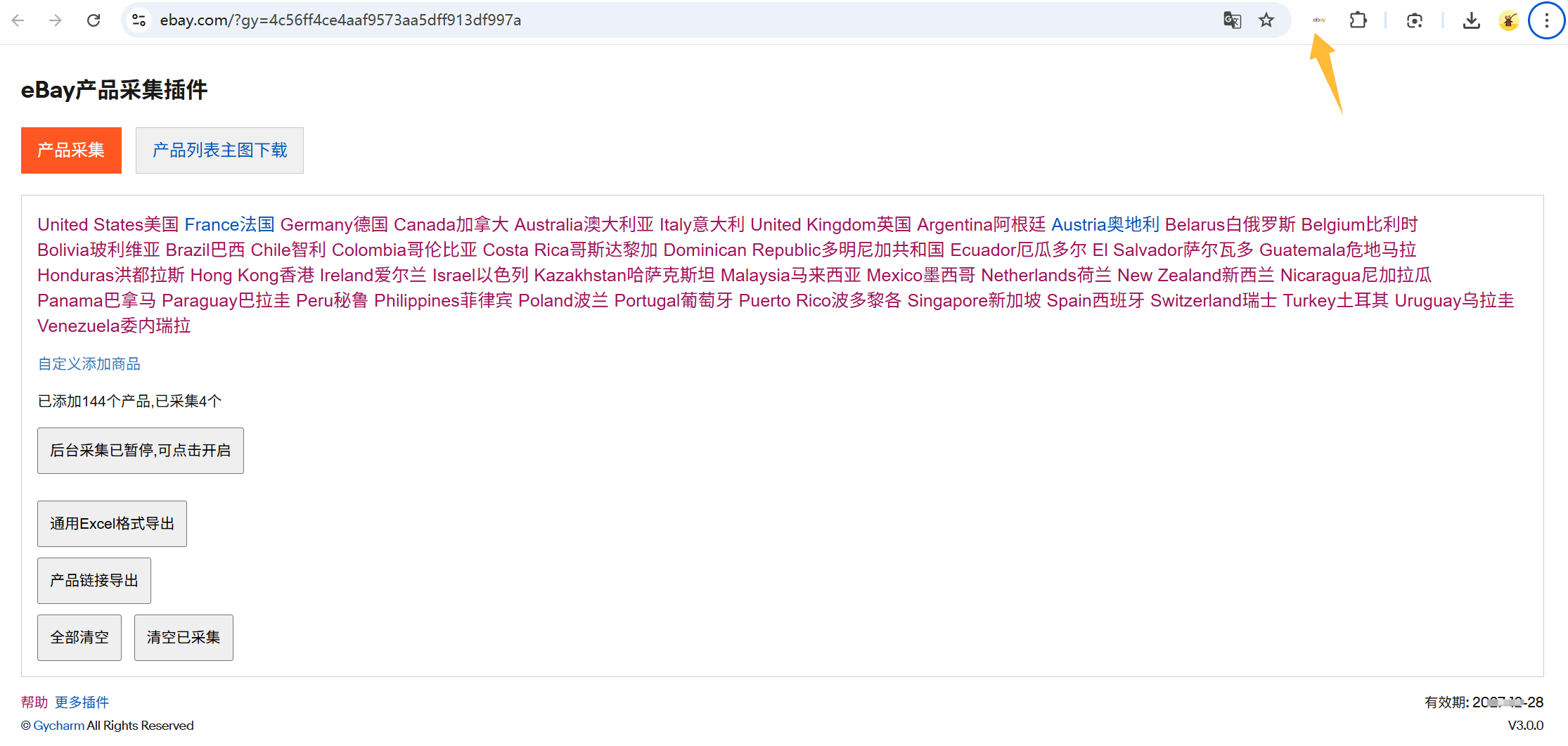Open the 更多插件 link
The width and height of the screenshot is (1568, 746).
coord(82,702)
